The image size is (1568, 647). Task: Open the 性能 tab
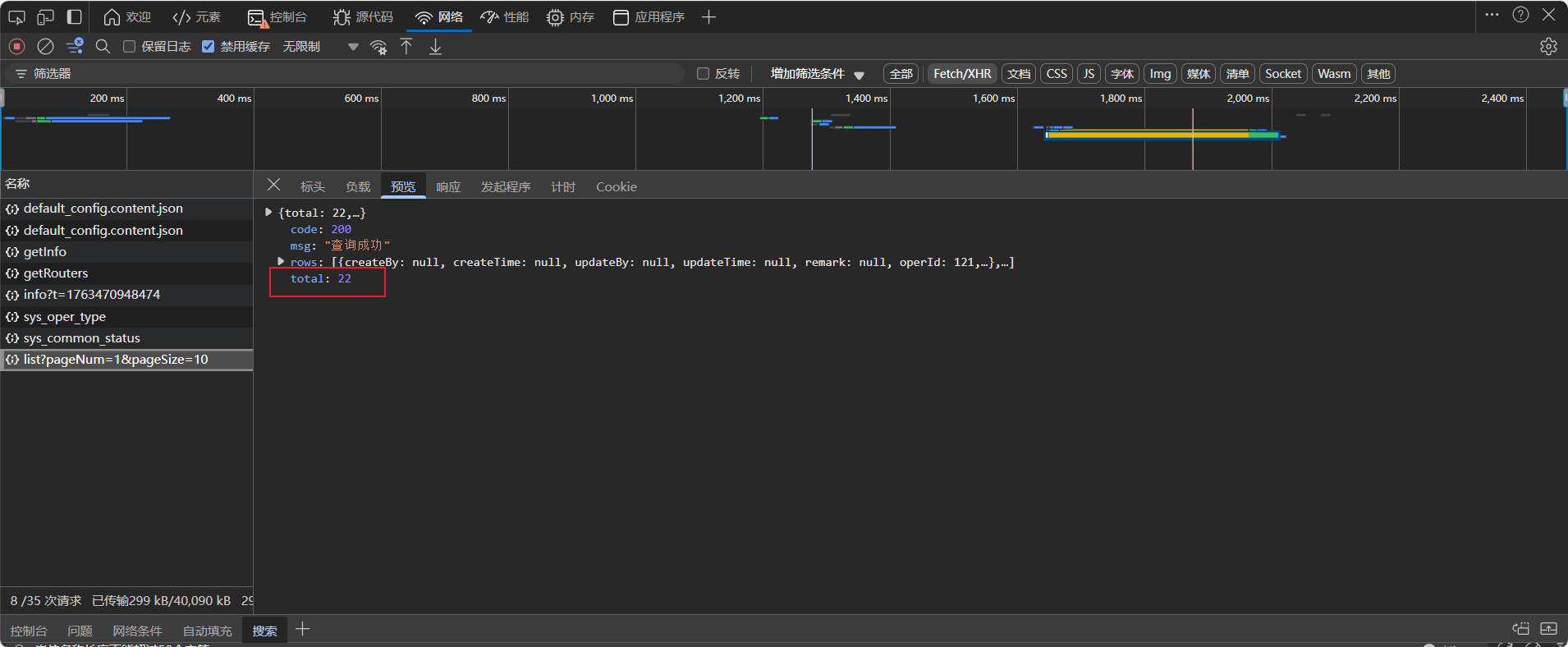(504, 16)
